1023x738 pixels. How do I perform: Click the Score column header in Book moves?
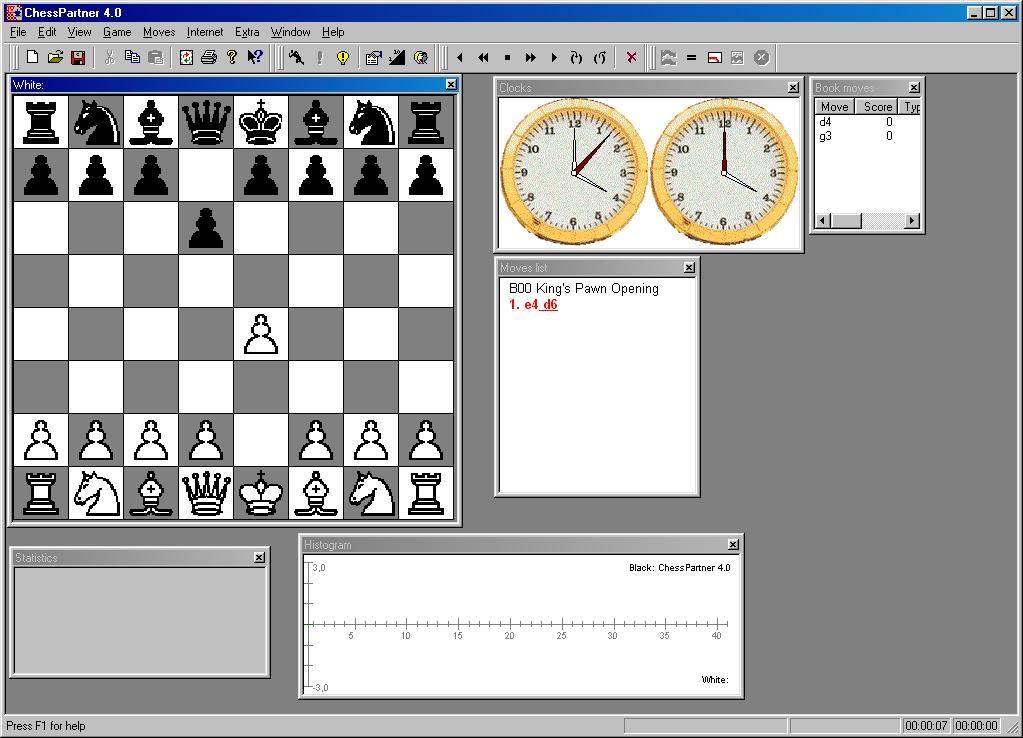(x=877, y=107)
